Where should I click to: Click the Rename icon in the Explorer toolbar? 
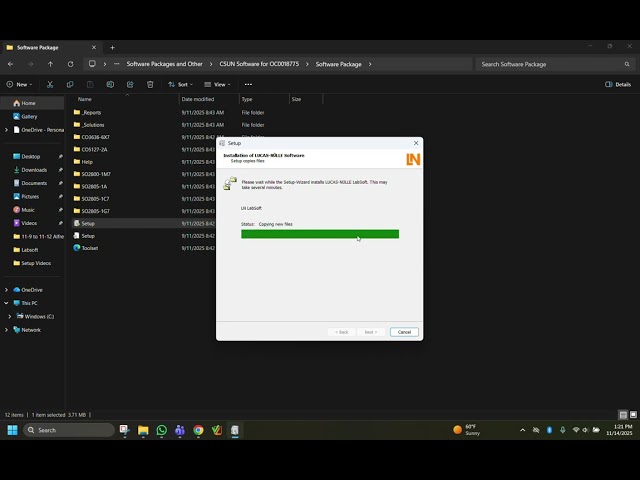pos(110,84)
